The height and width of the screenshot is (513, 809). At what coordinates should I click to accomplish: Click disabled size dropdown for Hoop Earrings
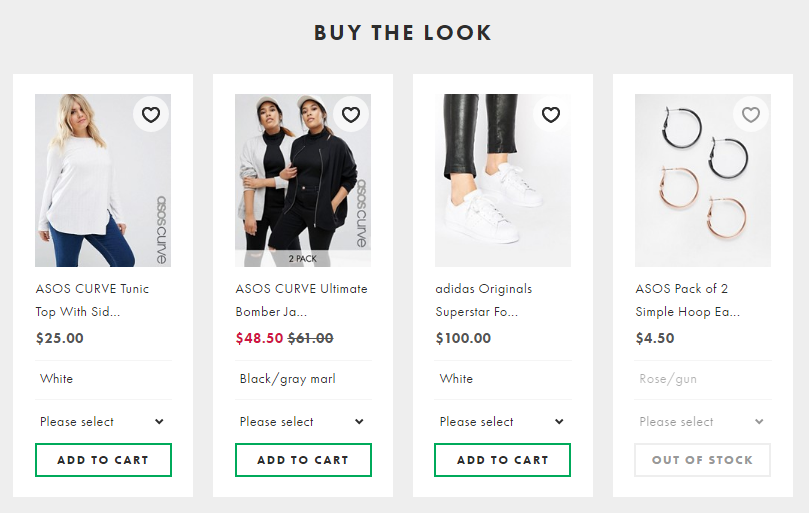[703, 422]
